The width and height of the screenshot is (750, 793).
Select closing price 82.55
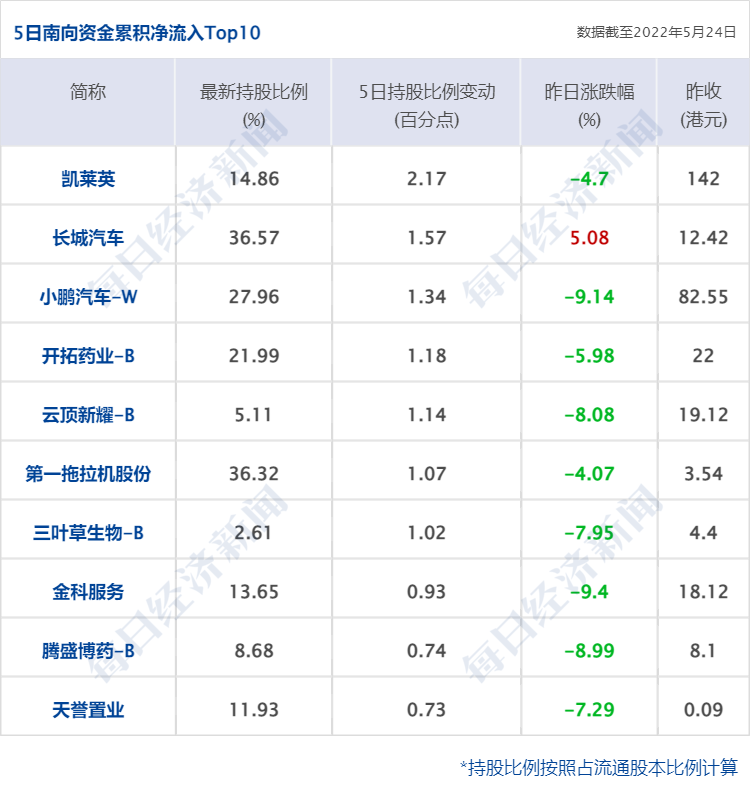coord(703,297)
